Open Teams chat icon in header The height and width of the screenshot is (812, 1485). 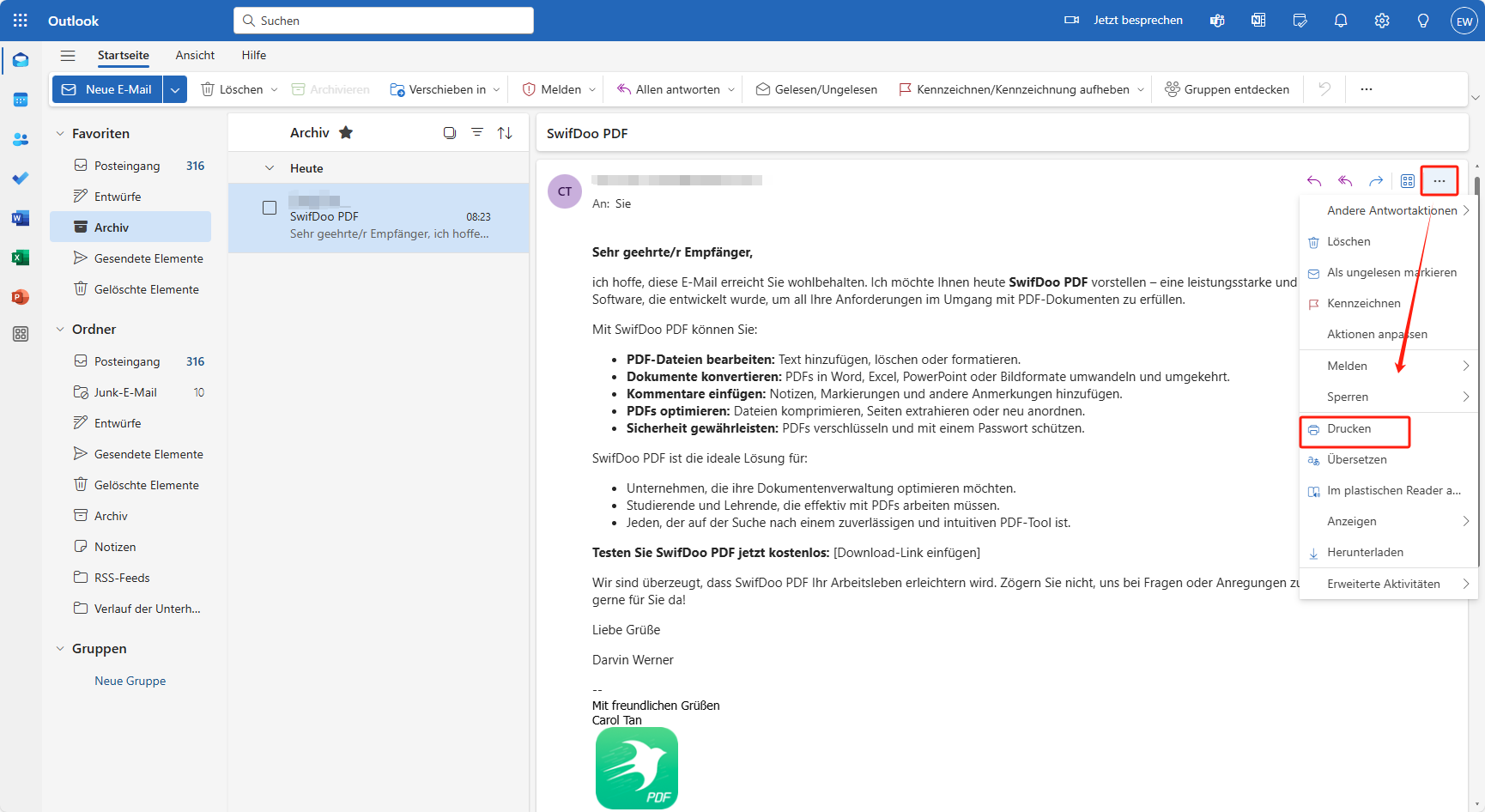pos(1217,21)
